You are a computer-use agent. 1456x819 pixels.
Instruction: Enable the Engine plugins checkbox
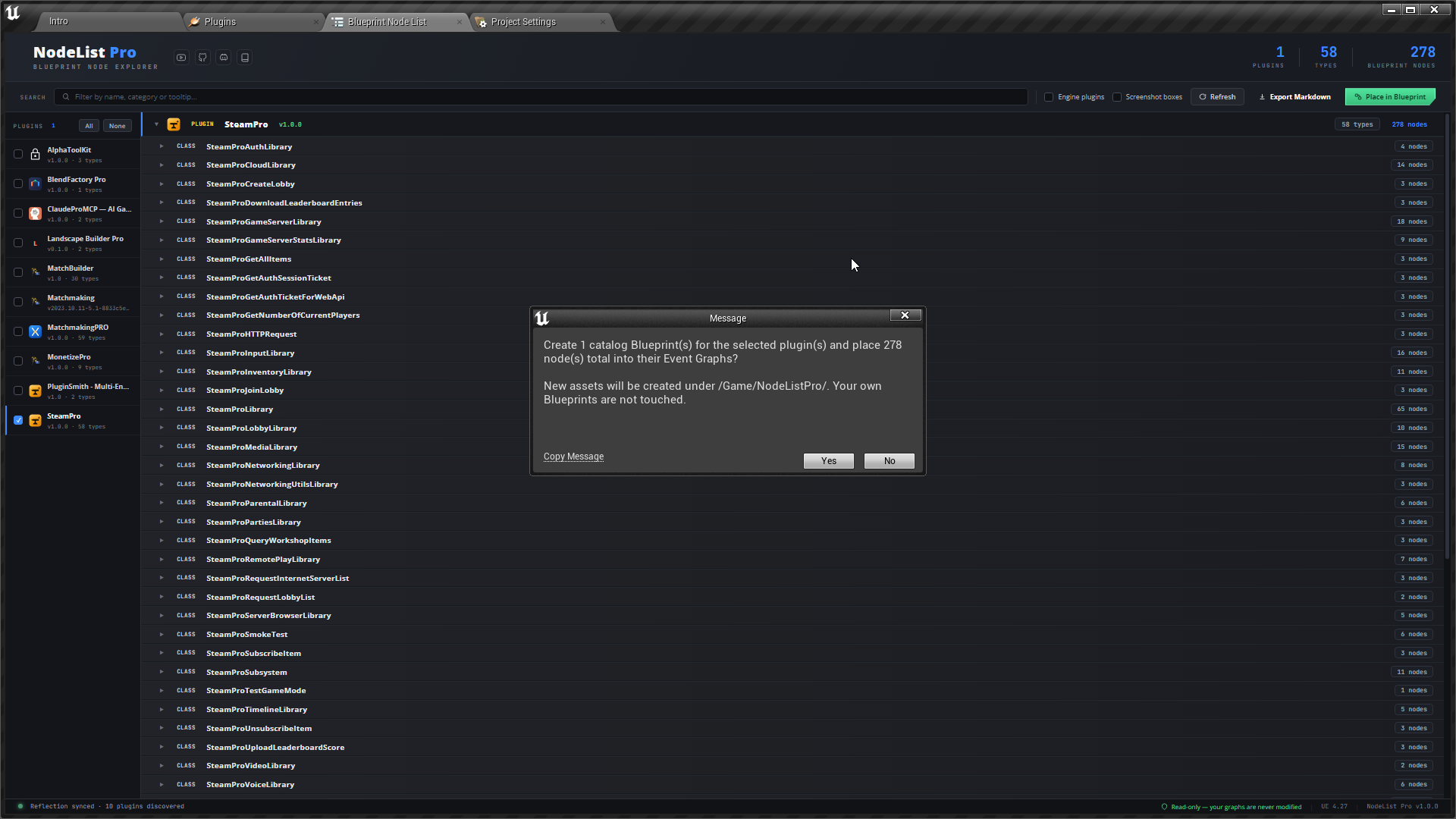(x=1049, y=97)
